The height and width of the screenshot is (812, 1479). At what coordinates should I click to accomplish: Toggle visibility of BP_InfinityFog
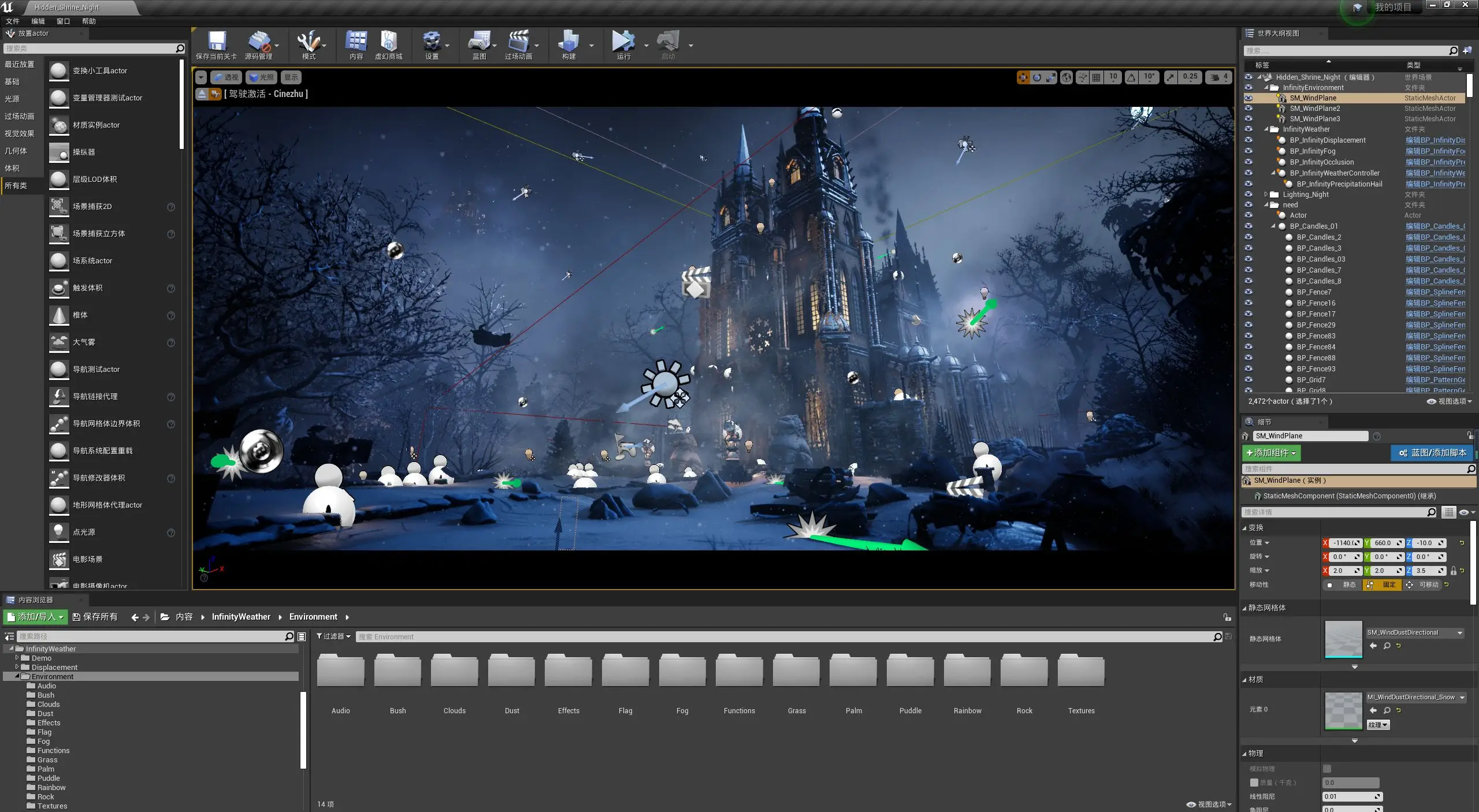tap(1247, 151)
